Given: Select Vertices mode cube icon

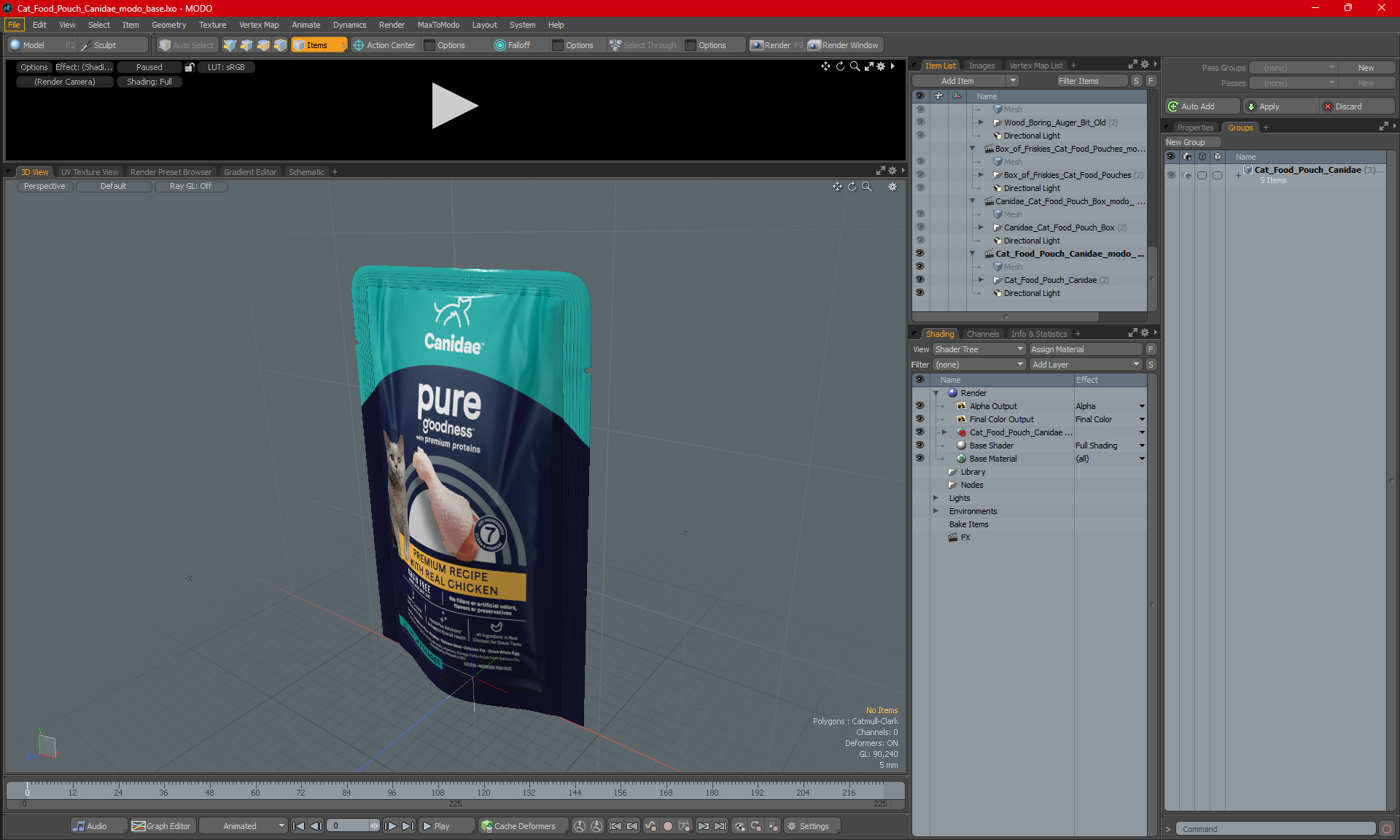Looking at the screenshot, I should pyautogui.click(x=230, y=45).
